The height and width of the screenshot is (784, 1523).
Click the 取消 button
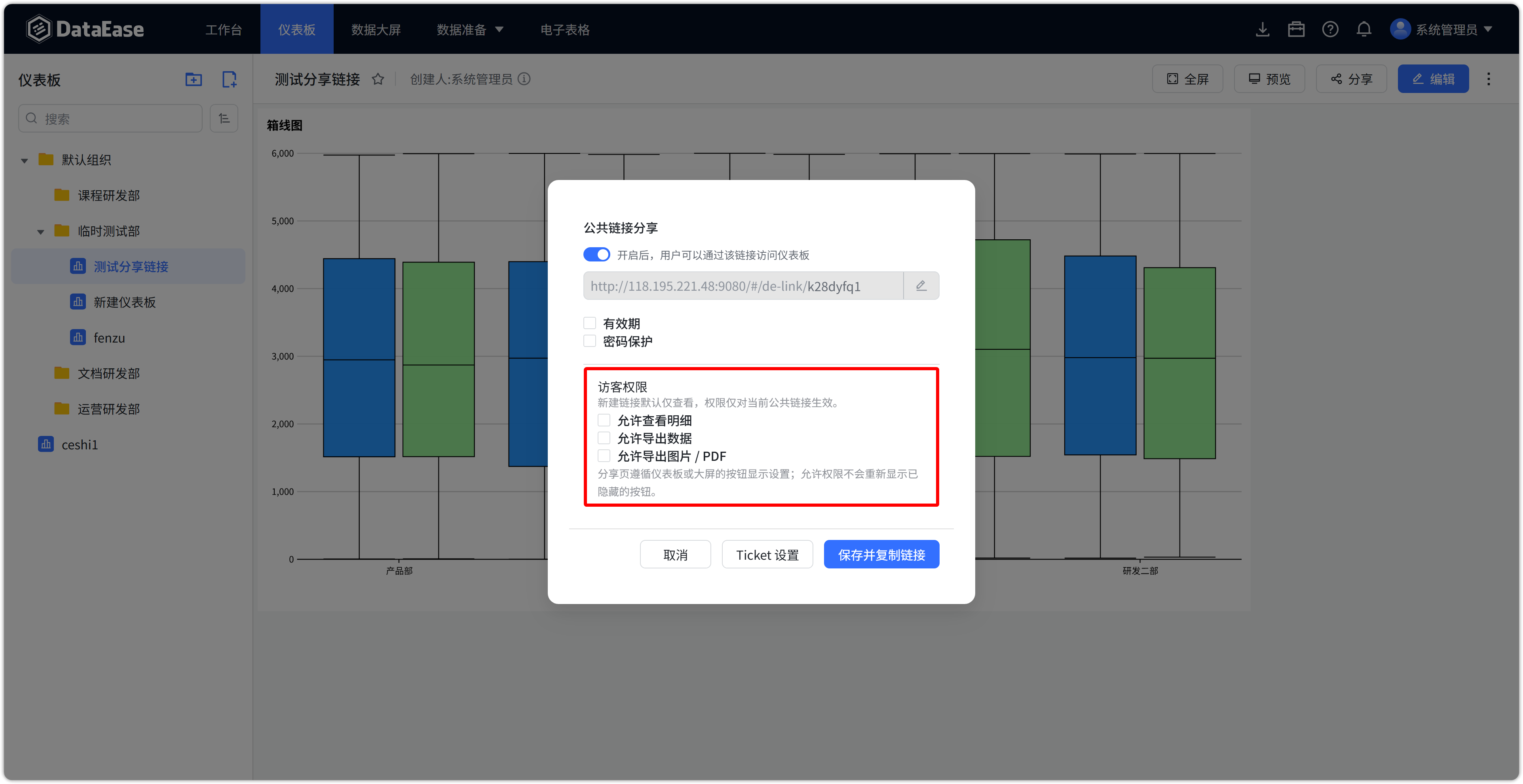675,554
